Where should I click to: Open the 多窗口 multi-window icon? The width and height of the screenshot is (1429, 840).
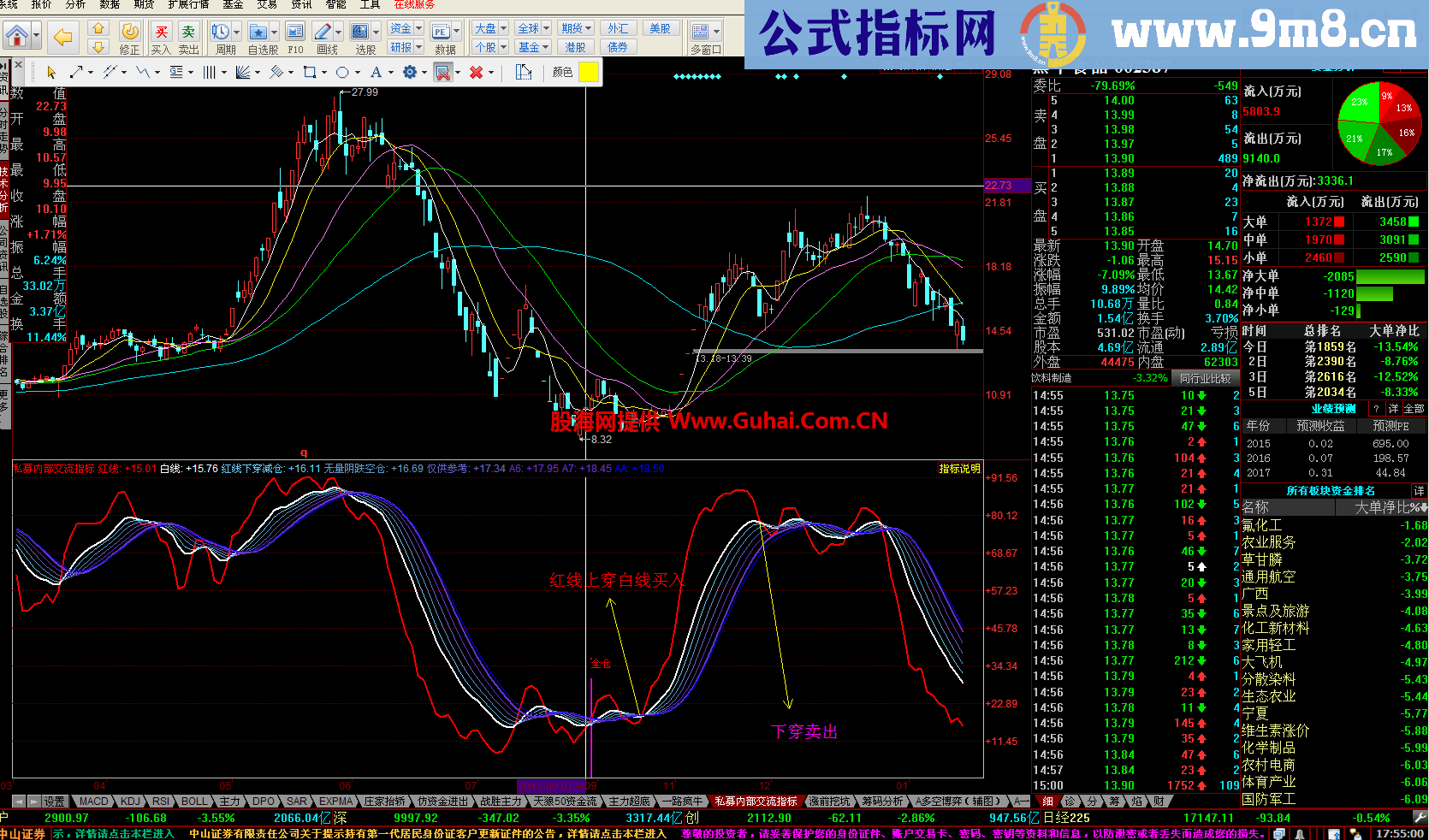pos(701,32)
